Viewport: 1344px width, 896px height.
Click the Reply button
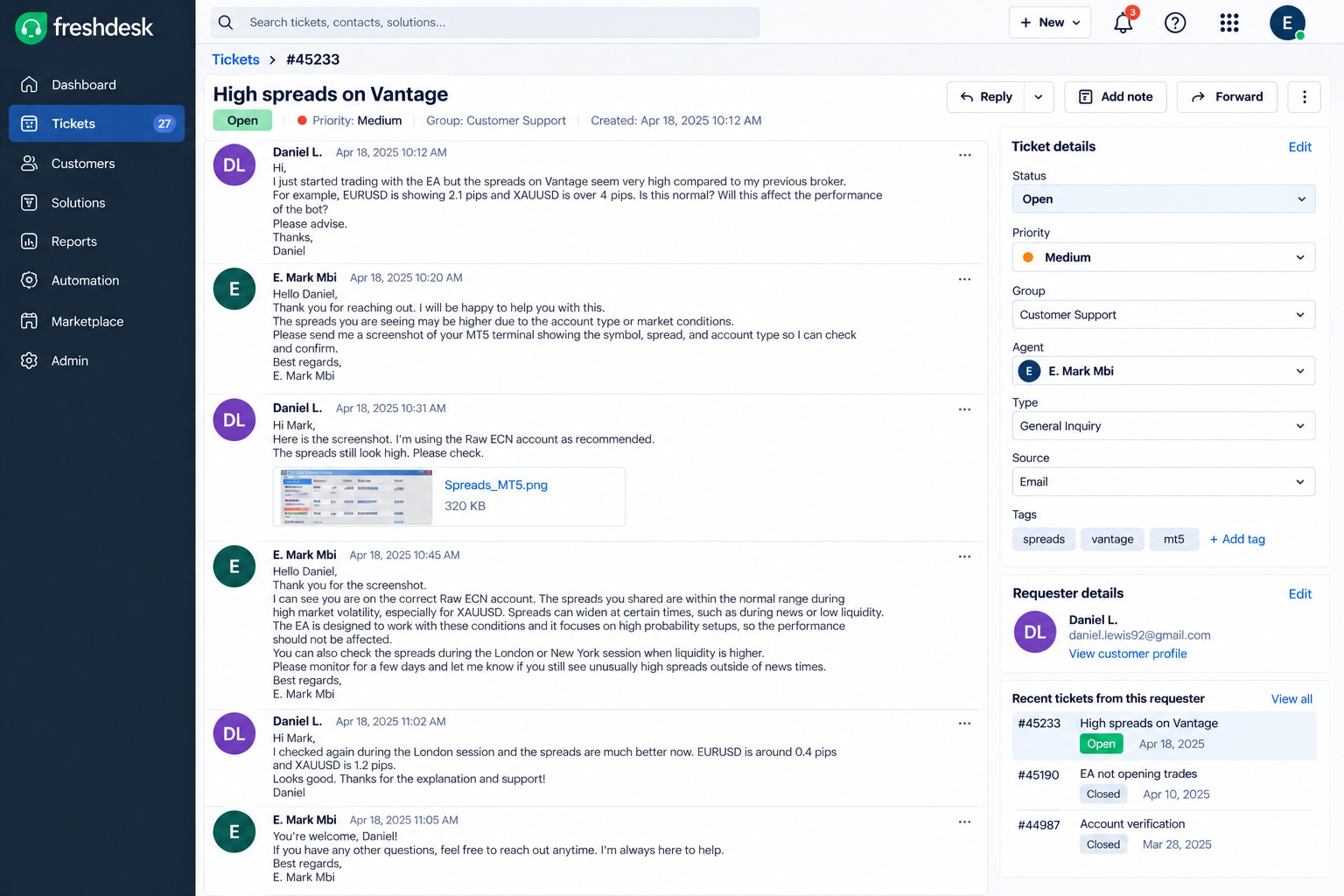(x=986, y=97)
